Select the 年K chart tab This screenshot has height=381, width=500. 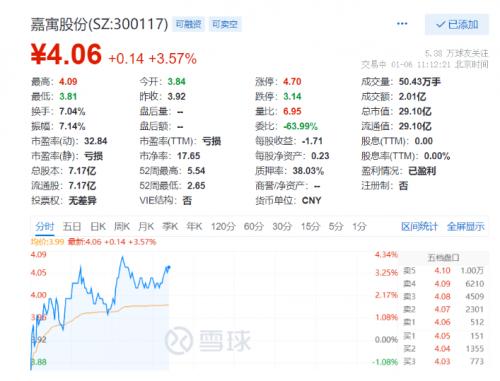(x=194, y=227)
